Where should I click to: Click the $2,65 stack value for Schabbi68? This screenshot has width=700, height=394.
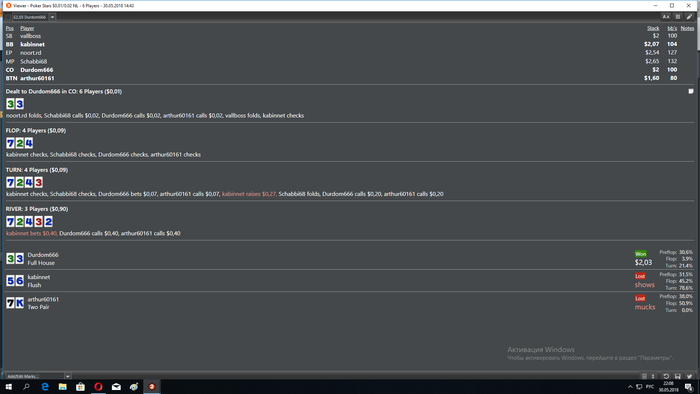(652, 61)
